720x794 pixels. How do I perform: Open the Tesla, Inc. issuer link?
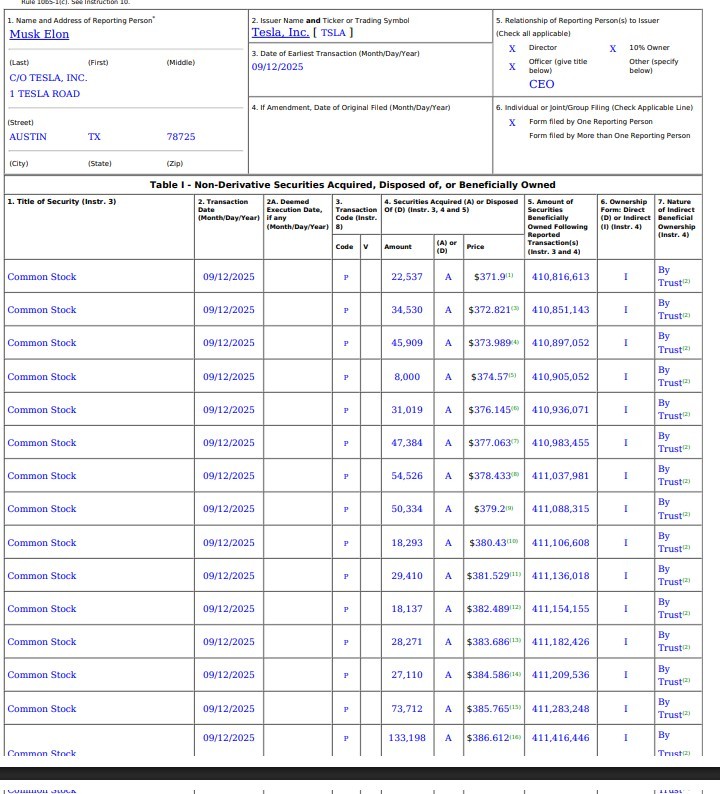[280, 33]
